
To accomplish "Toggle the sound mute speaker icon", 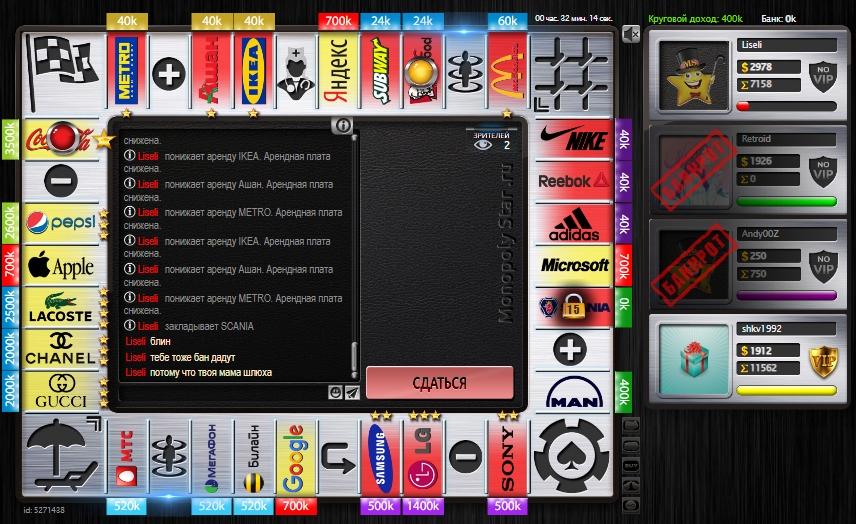I will [630, 35].
